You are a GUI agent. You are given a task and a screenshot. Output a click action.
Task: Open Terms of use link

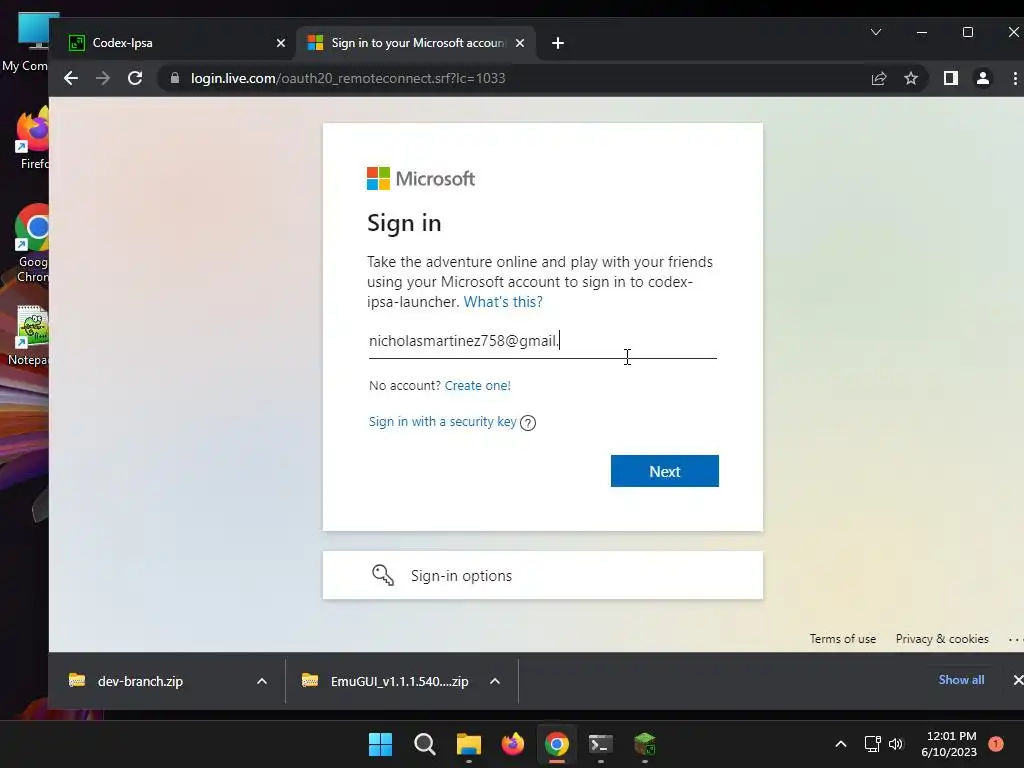[842, 639]
